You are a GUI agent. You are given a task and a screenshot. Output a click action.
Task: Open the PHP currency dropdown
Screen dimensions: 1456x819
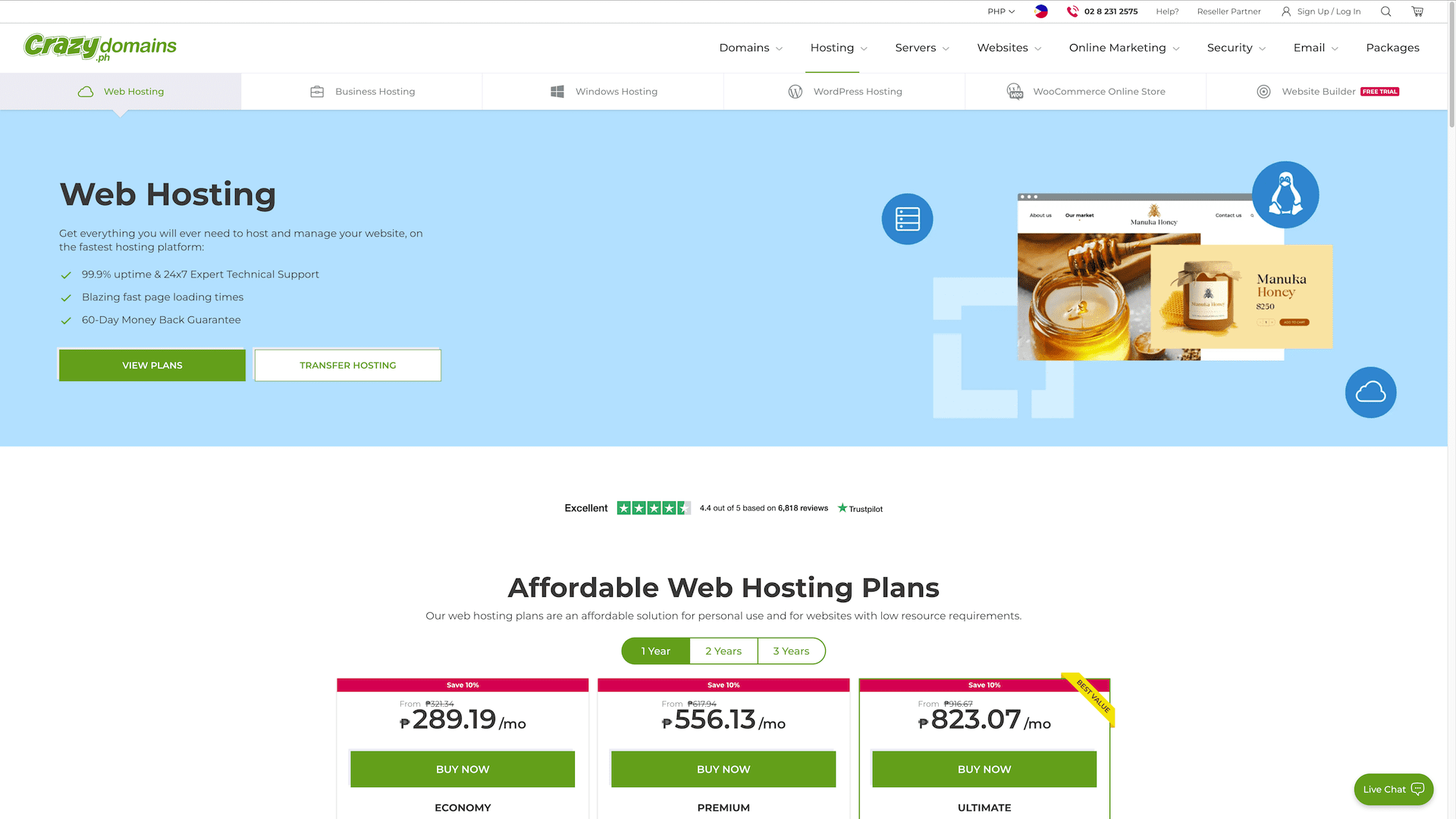[x=1001, y=11]
